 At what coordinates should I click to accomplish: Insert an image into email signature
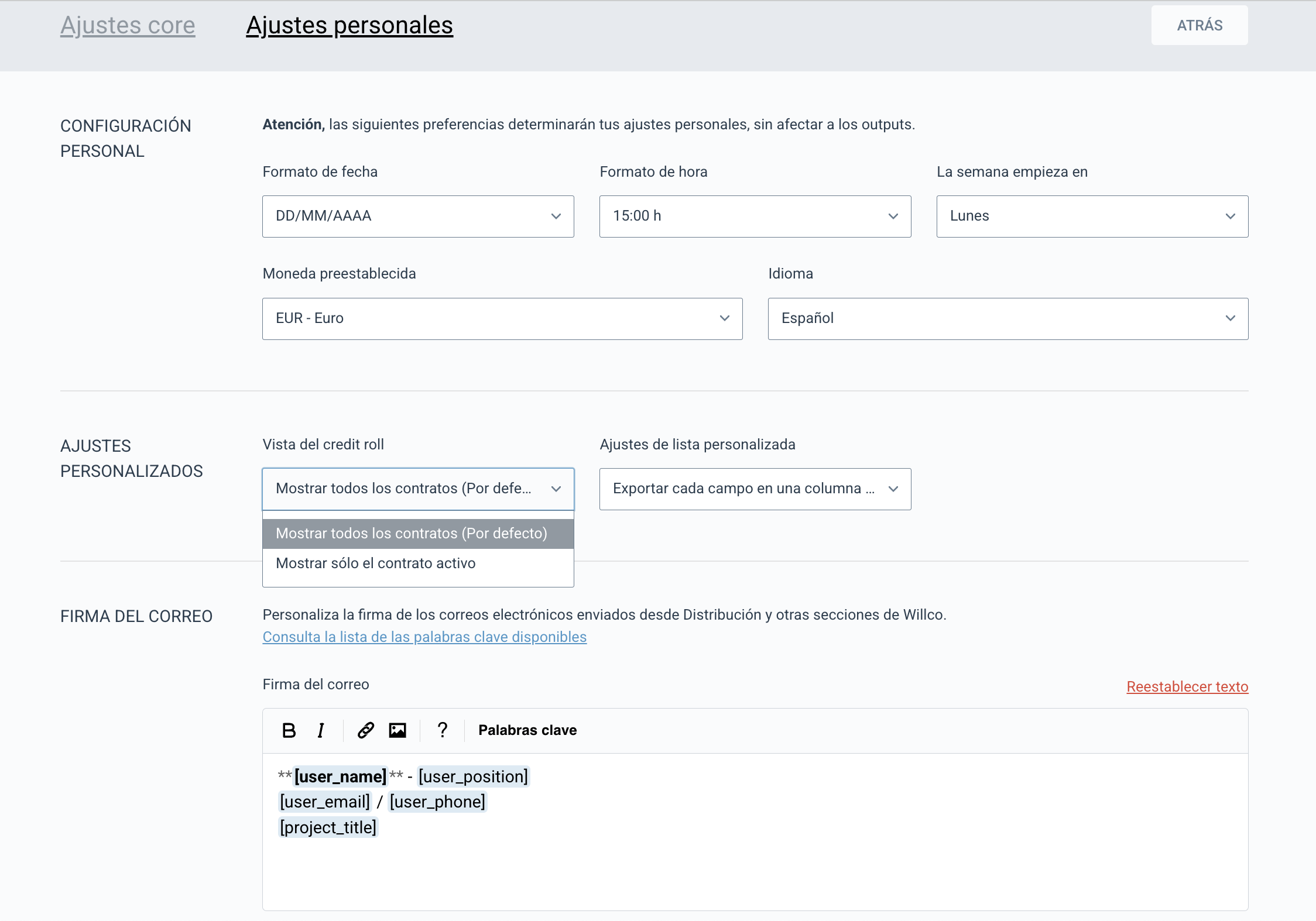click(397, 730)
